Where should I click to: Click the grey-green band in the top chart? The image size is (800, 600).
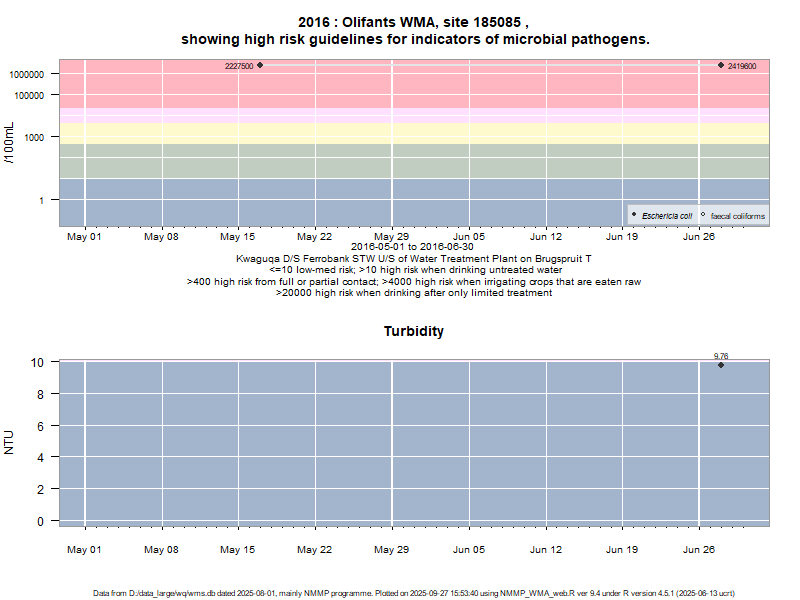(x=400, y=160)
